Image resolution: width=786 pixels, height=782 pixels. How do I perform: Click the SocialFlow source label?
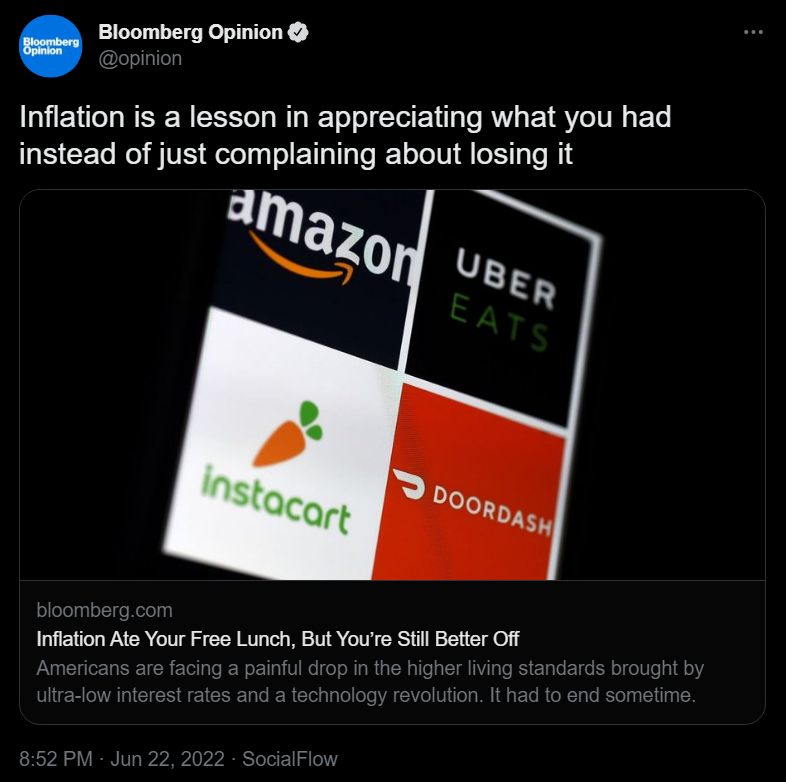(292, 759)
